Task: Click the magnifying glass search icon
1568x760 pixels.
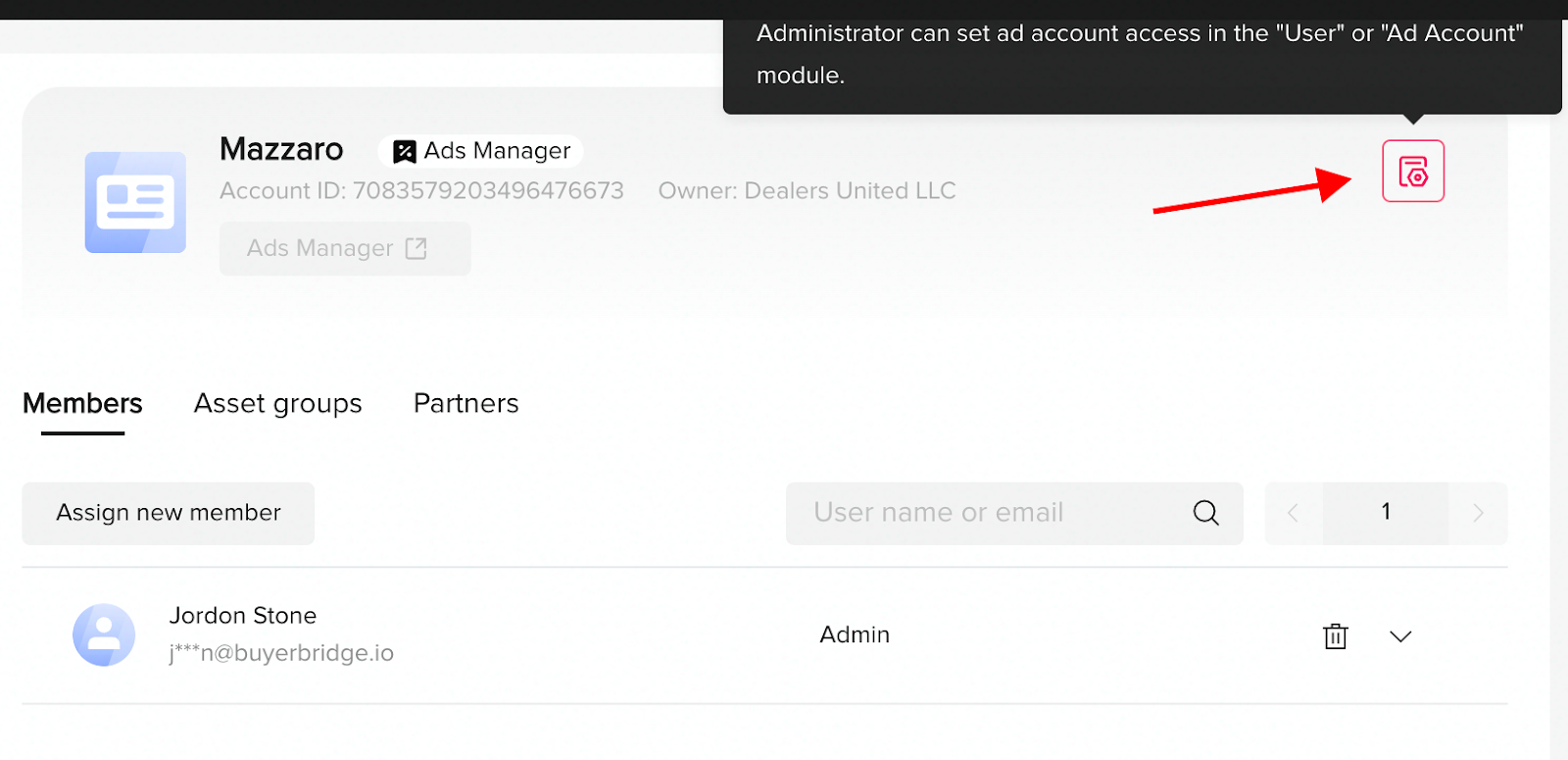Action: point(1205,513)
